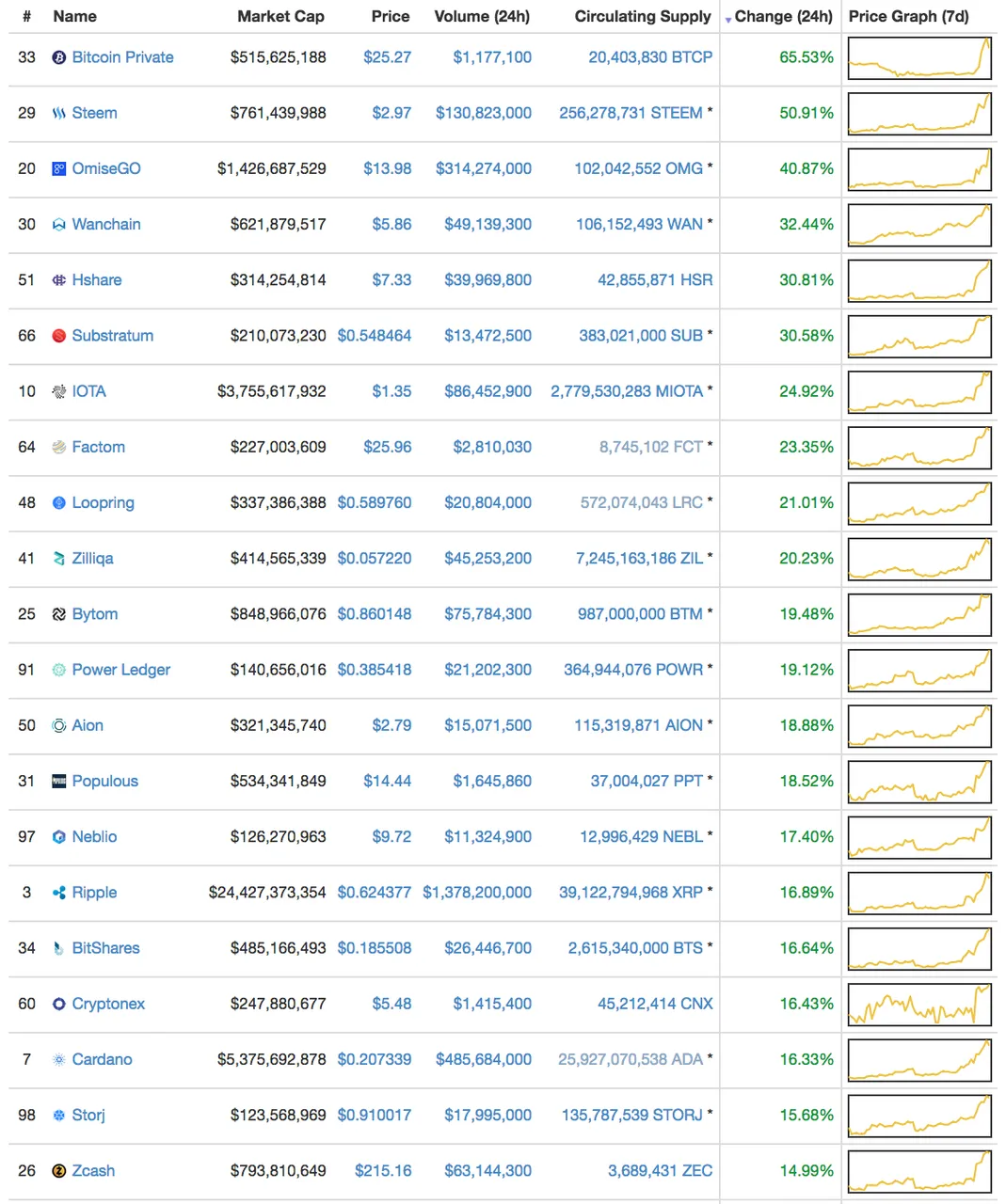Click the Factom logo icon
The width and height of the screenshot is (1006, 1204).
(59, 447)
